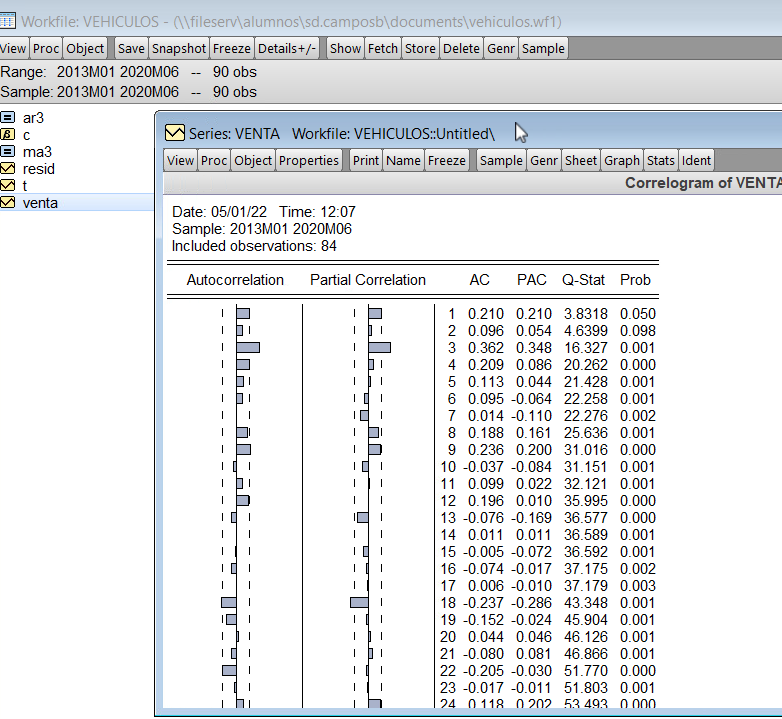Click the workfile Sample 2013M01 2020M06 line

click(129, 92)
